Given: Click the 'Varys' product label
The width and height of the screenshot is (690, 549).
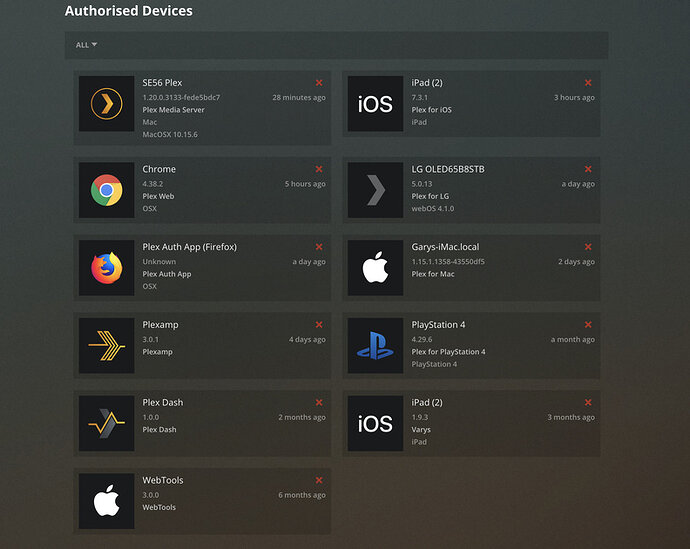Looking at the screenshot, I should [421, 430].
